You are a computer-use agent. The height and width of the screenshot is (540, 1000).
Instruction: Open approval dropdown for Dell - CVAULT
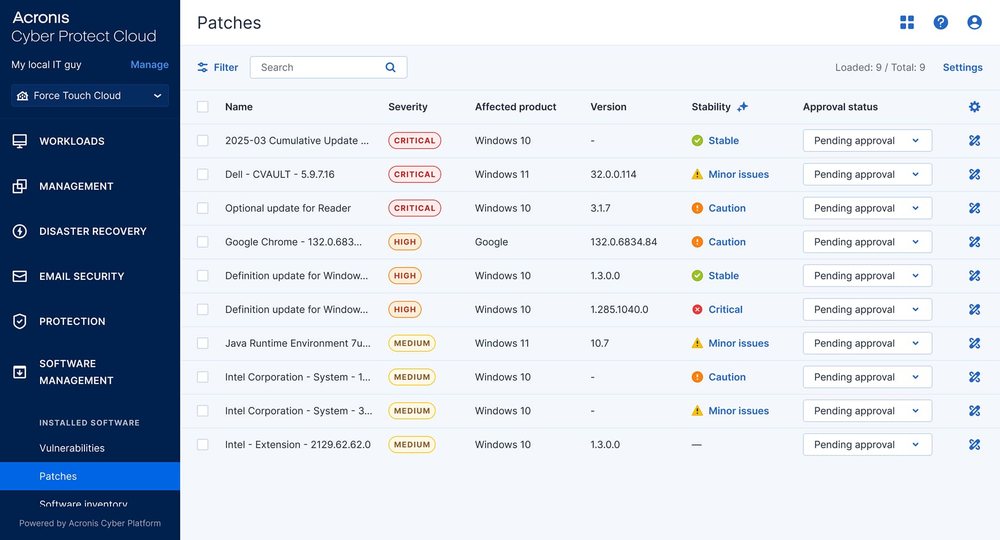coord(867,175)
